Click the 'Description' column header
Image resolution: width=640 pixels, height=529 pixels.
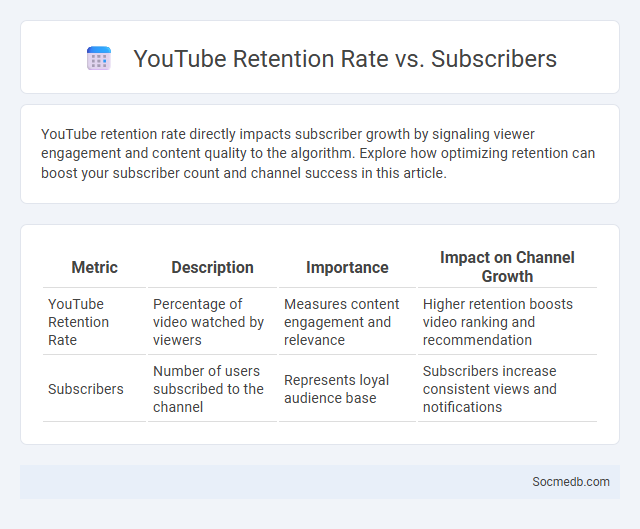212,267
